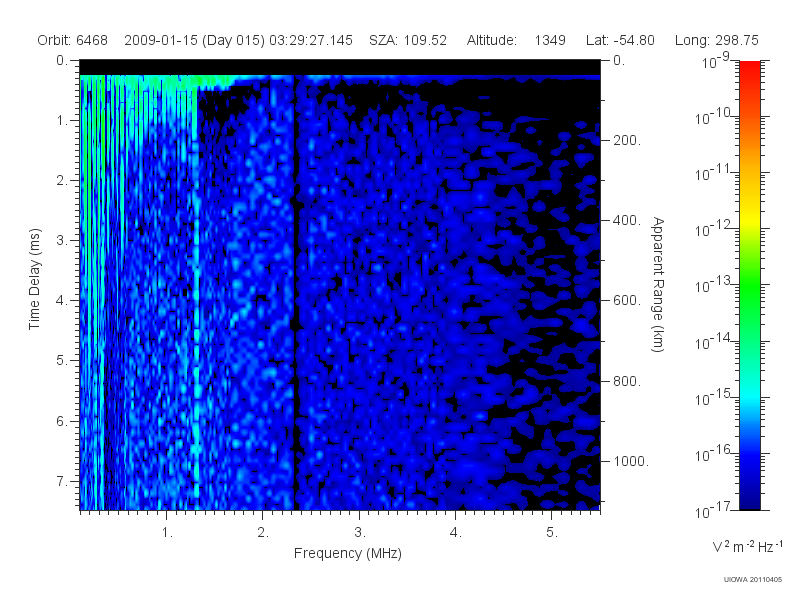Click the colorbar top label 10^-9

pos(715,61)
